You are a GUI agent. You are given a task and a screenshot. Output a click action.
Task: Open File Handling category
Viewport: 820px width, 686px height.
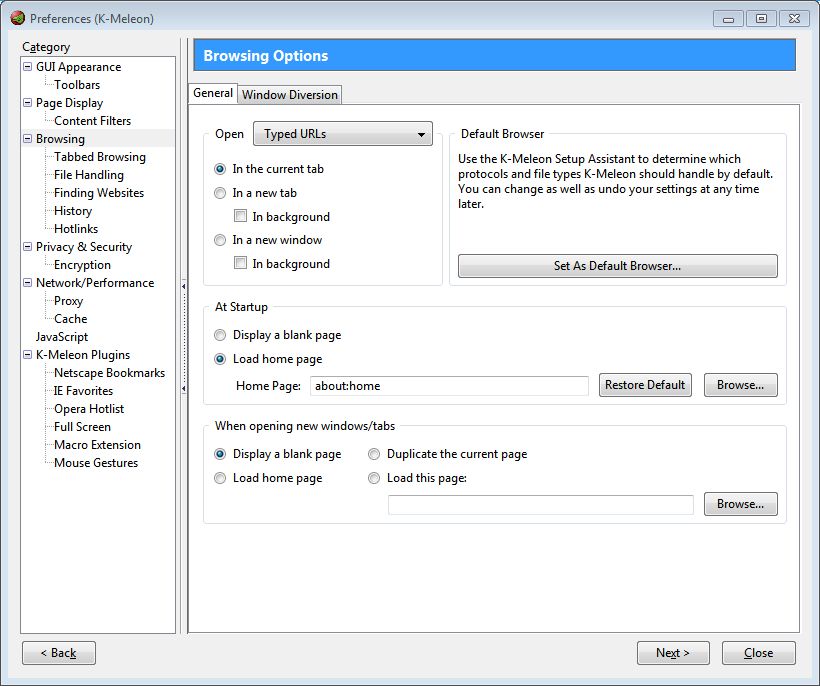tap(89, 175)
